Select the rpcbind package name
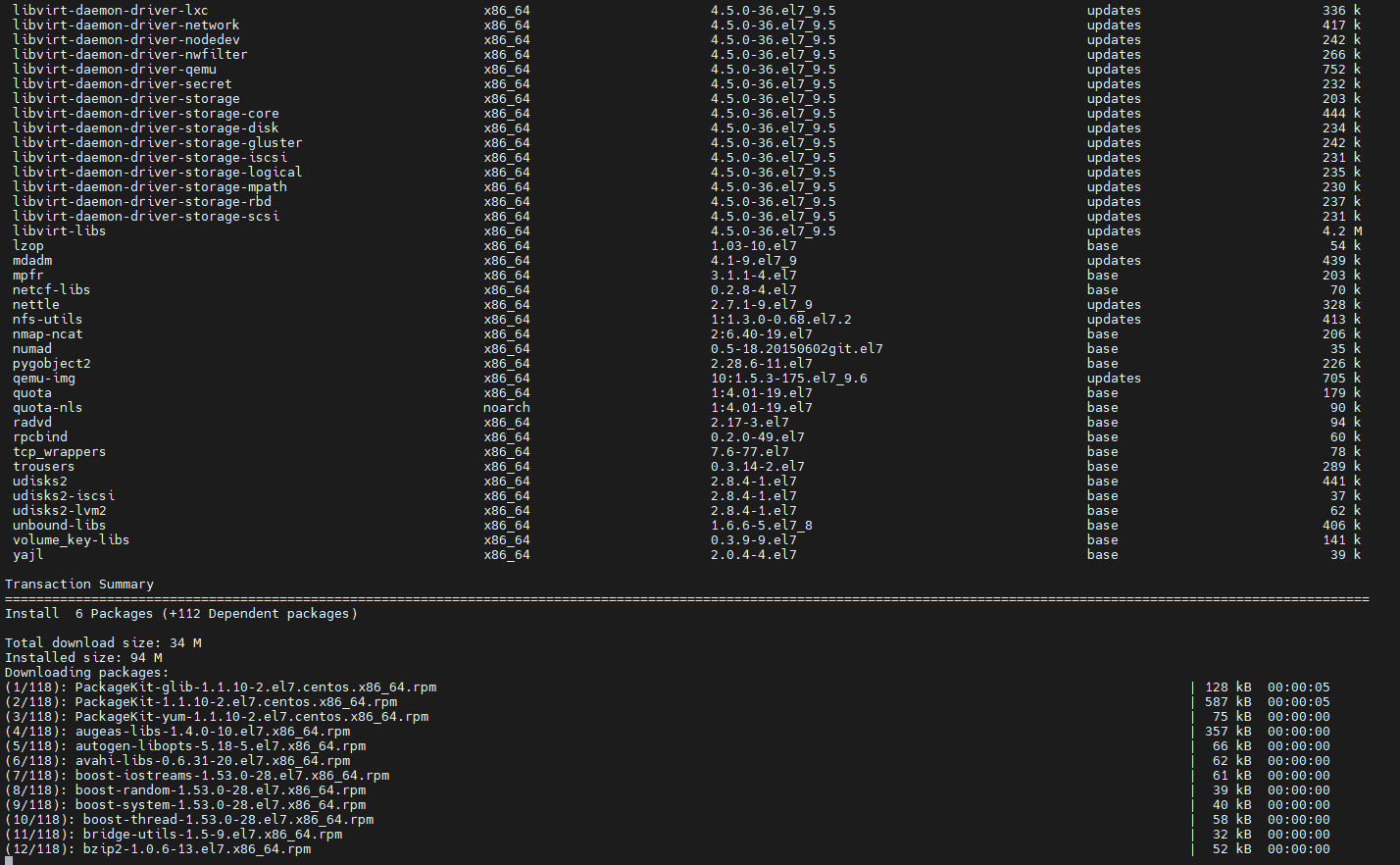Image resolution: width=1400 pixels, height=865 pixels. [39, 437]
